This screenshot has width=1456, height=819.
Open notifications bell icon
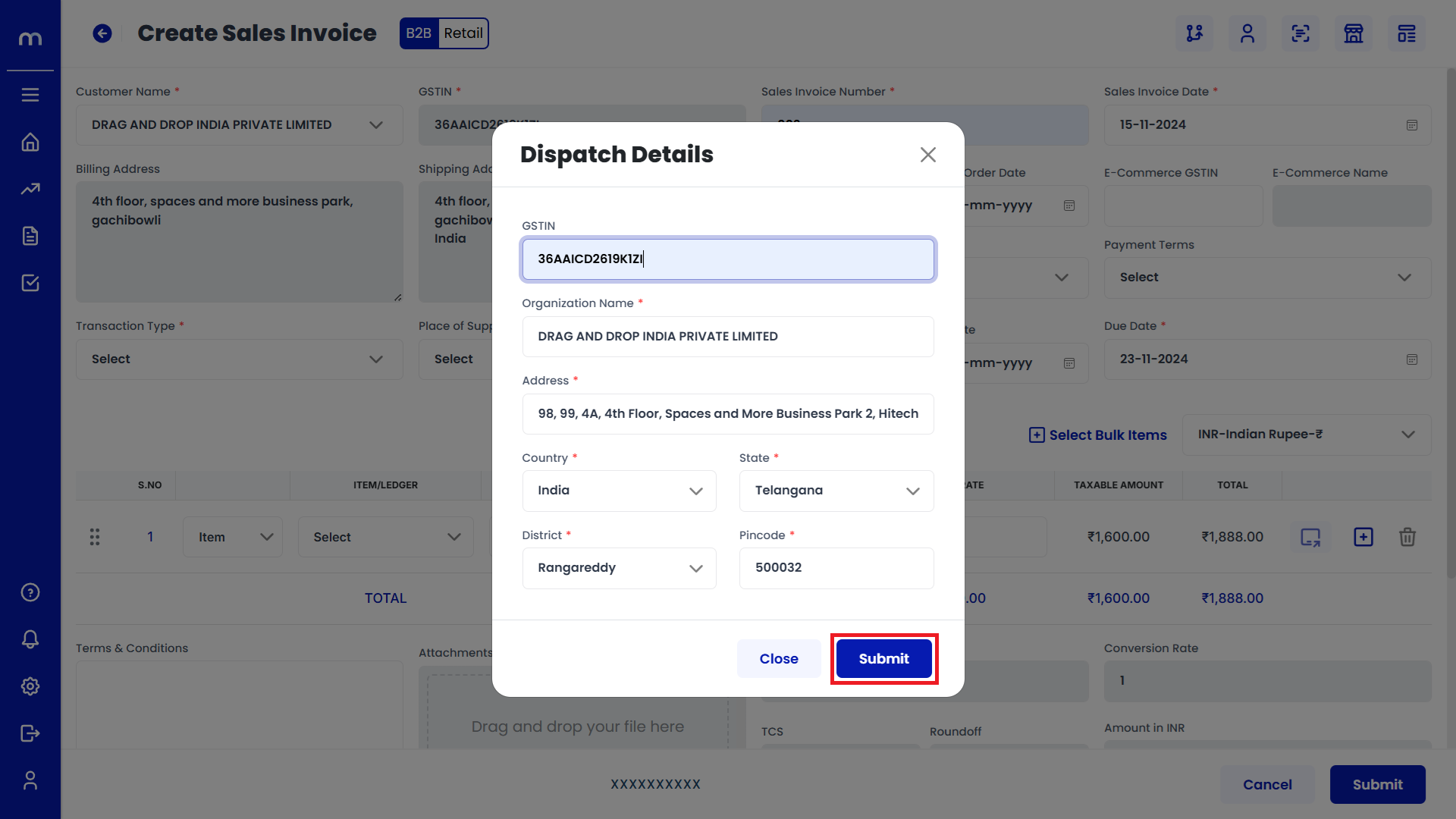tap(30, 639)
